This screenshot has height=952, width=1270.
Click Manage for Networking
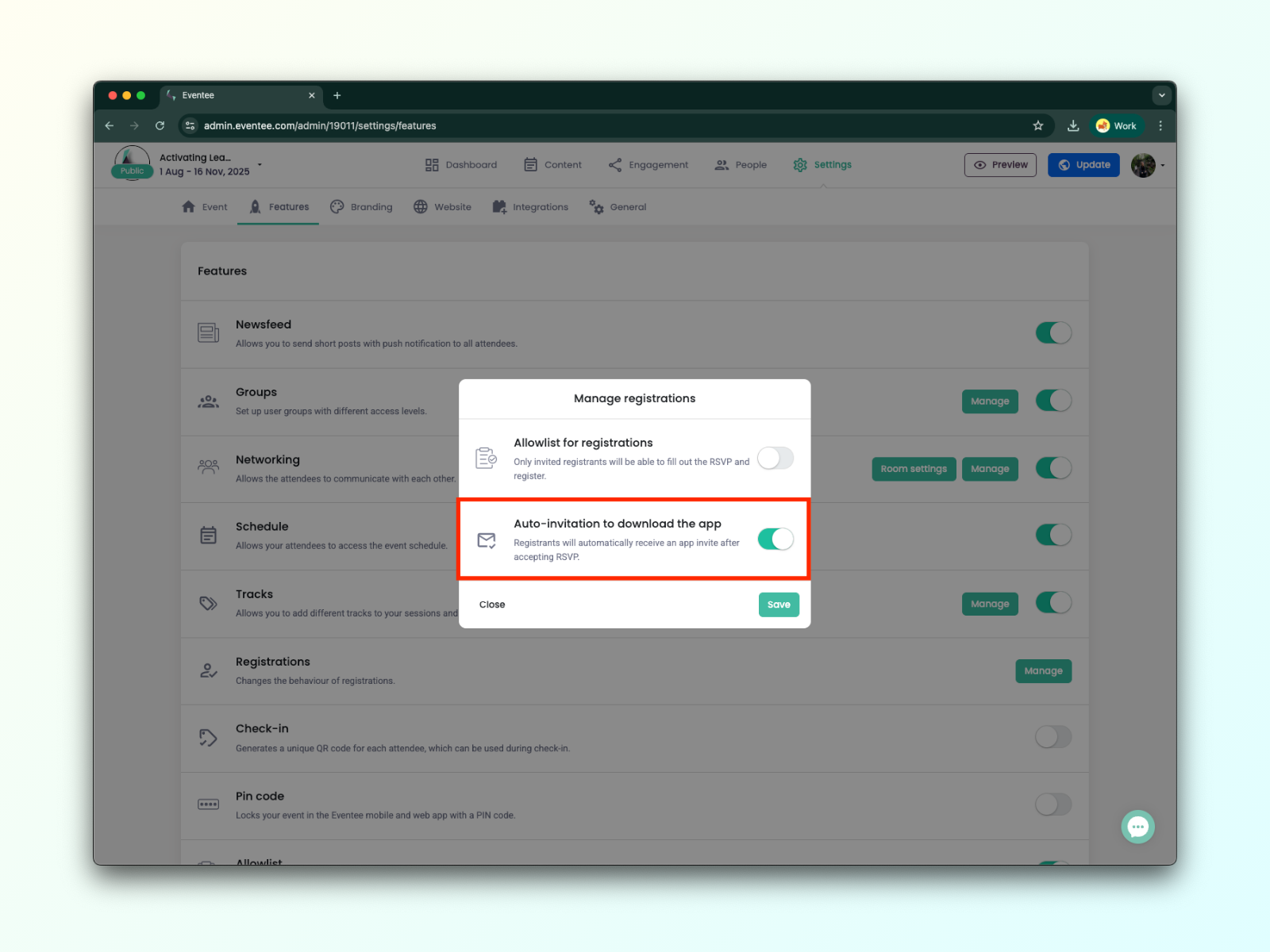click(990, 469)
